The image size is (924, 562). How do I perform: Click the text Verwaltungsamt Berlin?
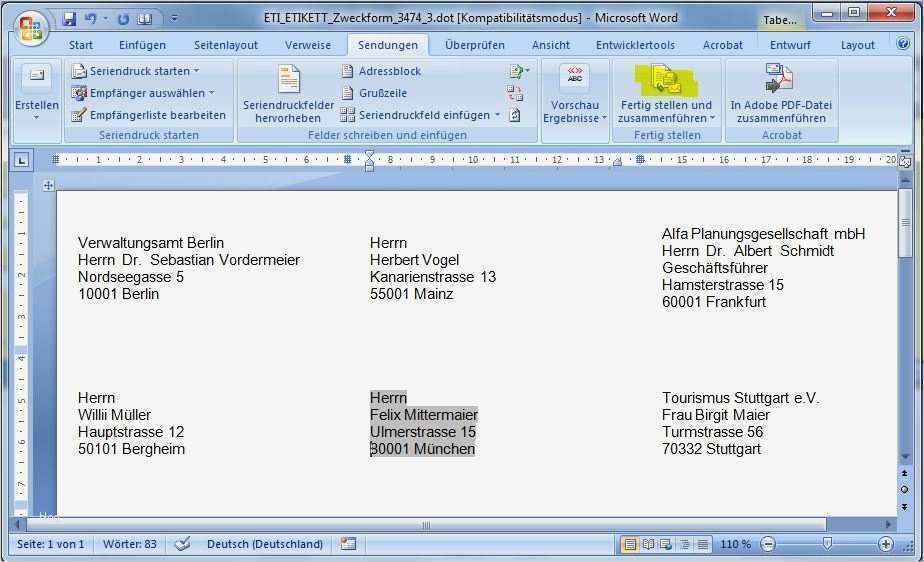151,243
